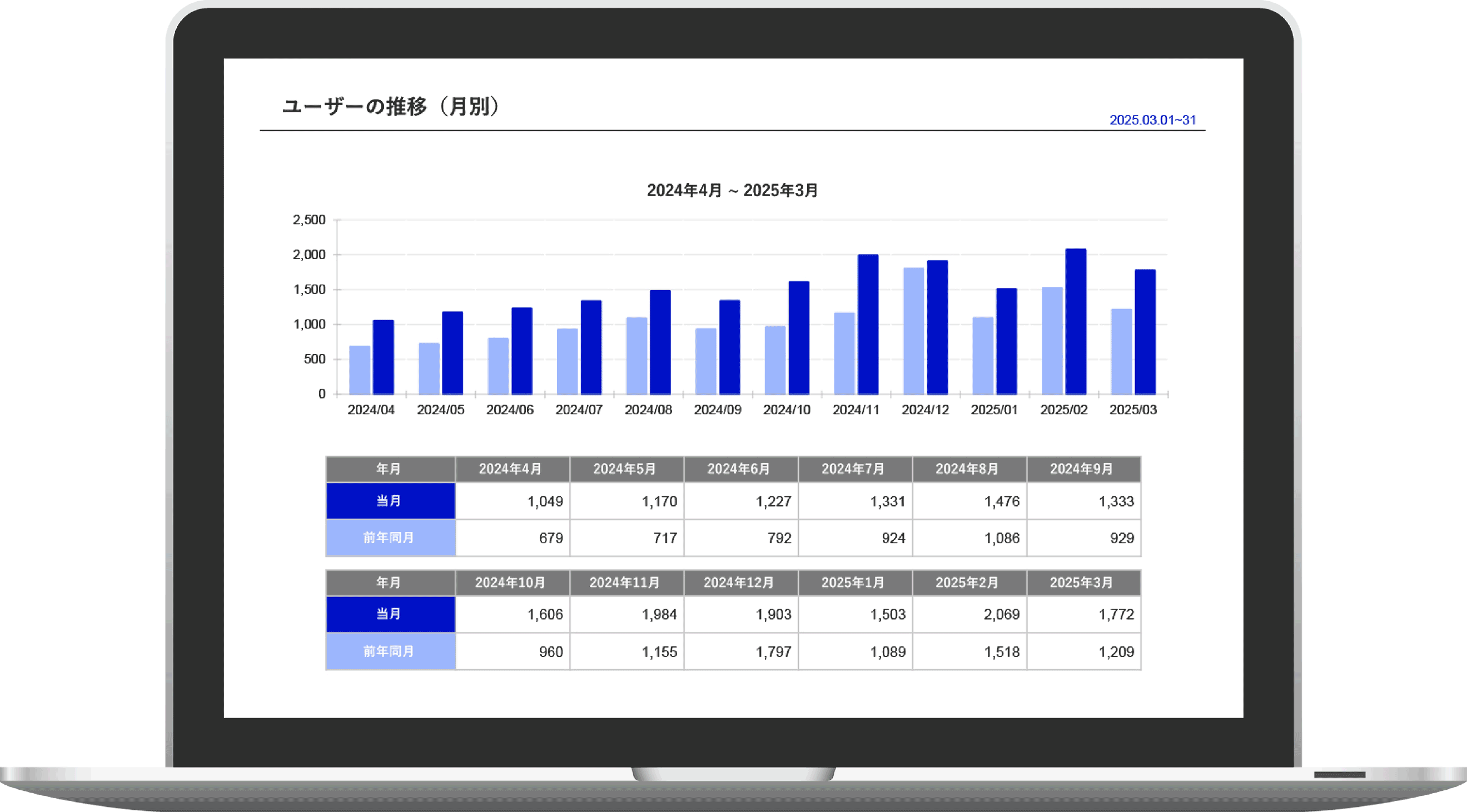The height and width of the screenshot is (812, 1467).
Task: Click the cell value 1,503
Action: pos(888,614)
